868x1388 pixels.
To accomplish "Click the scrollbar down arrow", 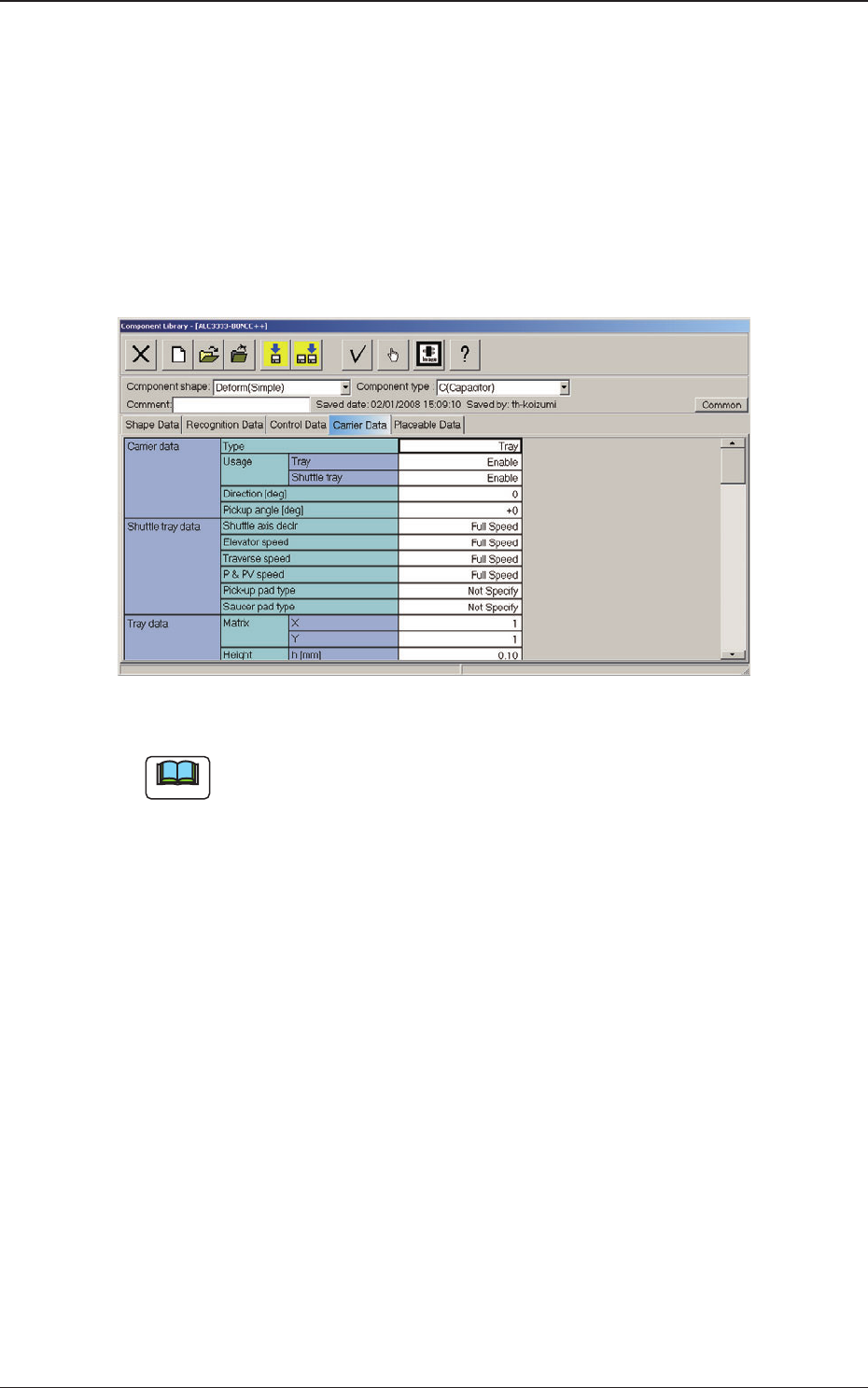I will pyautogui.click(x=734, y=654).
